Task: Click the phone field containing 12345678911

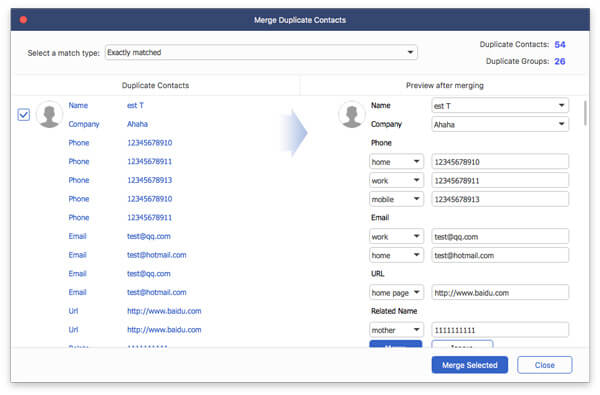Action: pos(500,180)
